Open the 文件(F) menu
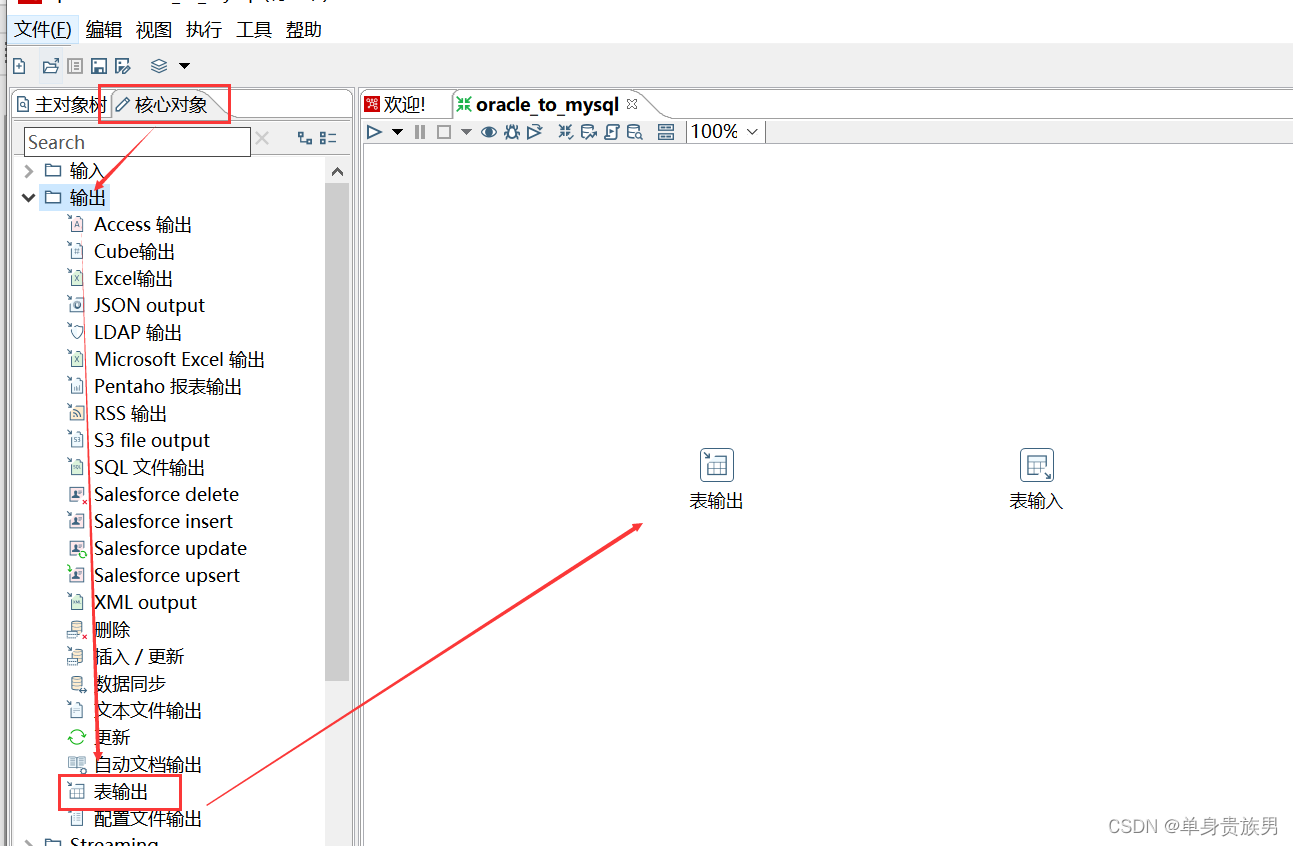1293x846 pixels. tap(43, 30)
